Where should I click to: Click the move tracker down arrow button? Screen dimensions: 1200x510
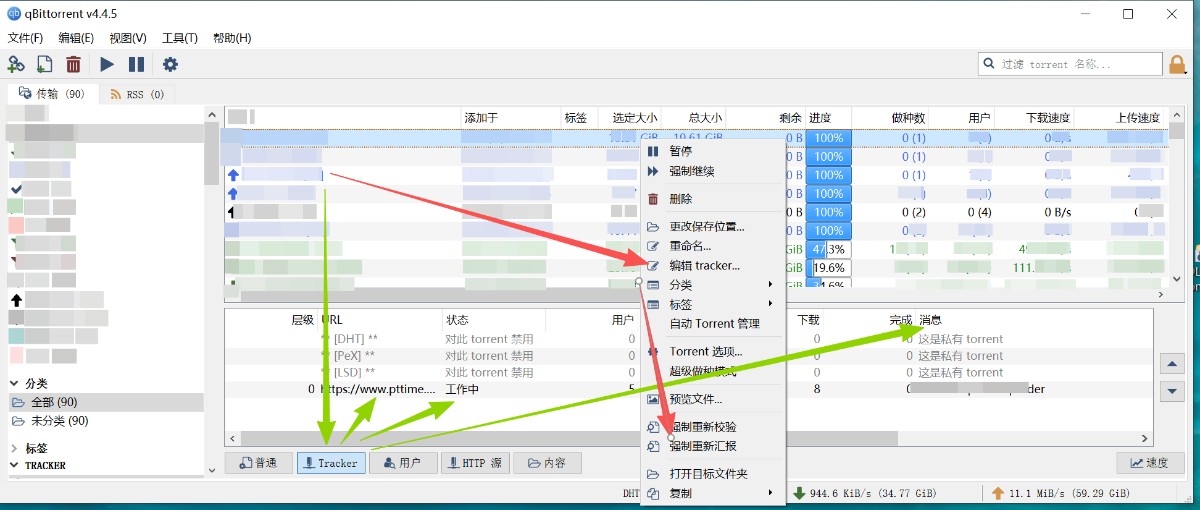coord(1172,391)
